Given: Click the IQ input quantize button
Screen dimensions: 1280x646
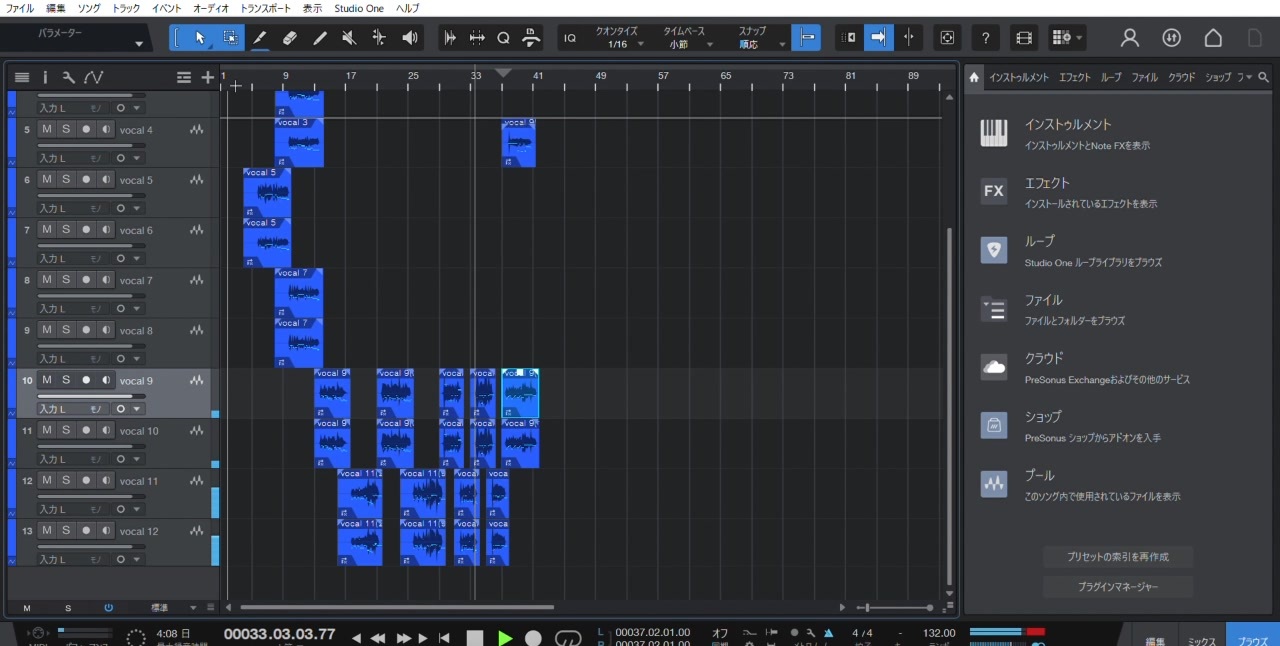Looking at the screenshot, I should 570,38.
